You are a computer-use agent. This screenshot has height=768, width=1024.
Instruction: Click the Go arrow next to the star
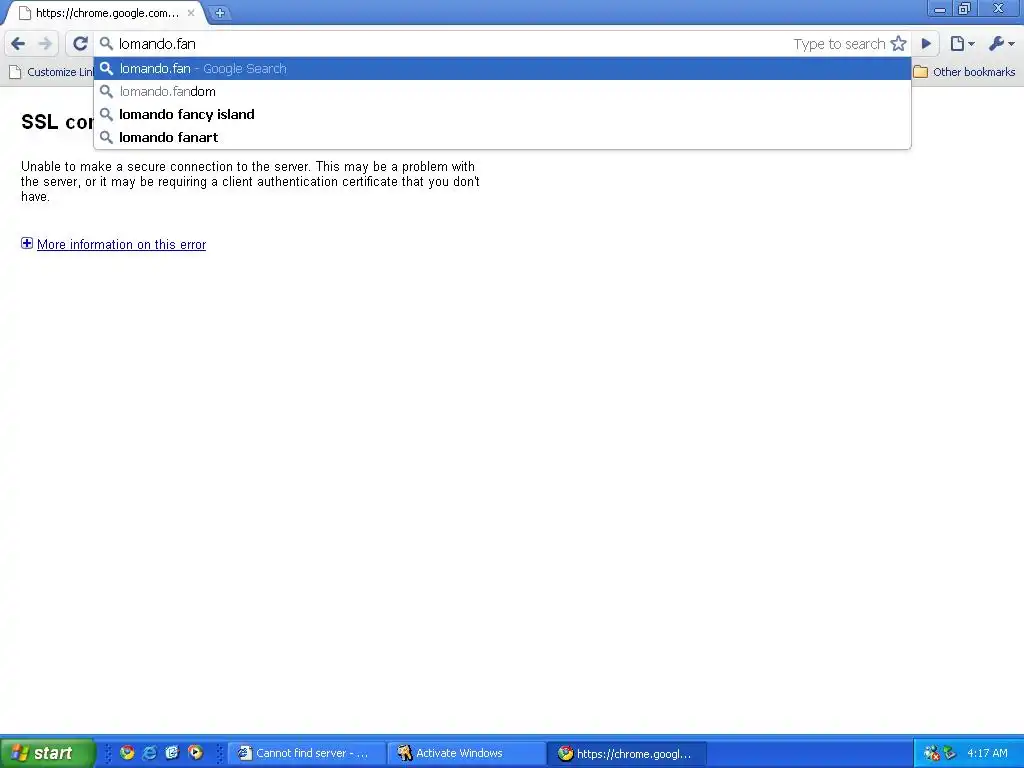(926, 44)
